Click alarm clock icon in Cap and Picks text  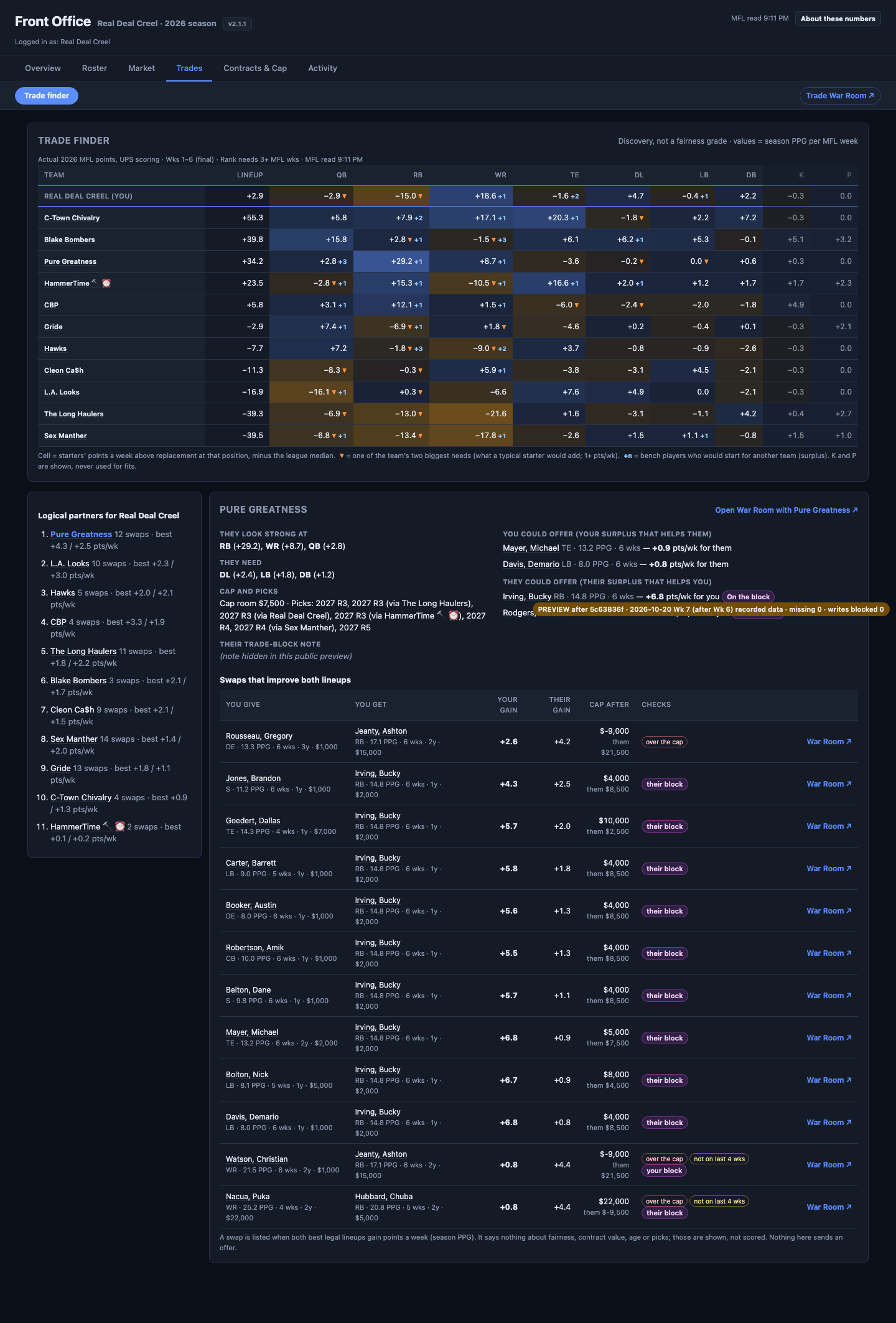click(454, 615)
